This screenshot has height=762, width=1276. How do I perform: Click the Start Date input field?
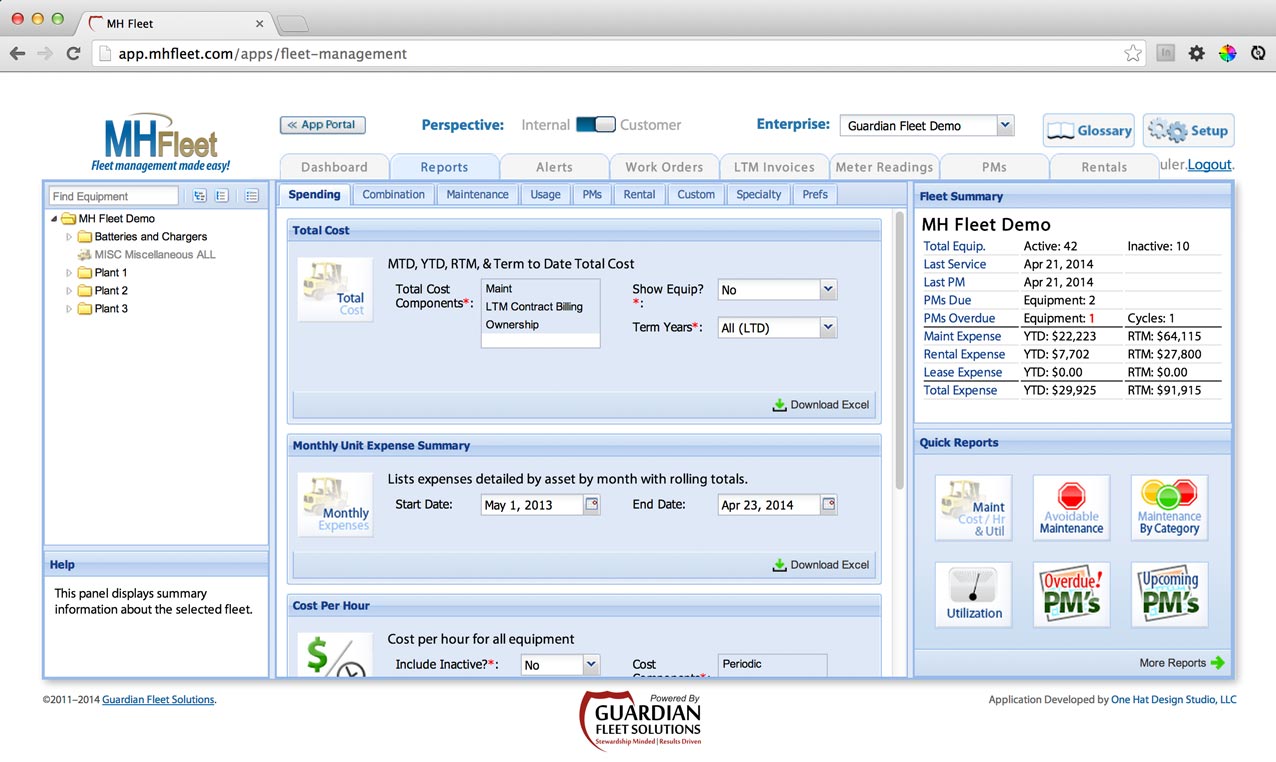tap(532, 505)
